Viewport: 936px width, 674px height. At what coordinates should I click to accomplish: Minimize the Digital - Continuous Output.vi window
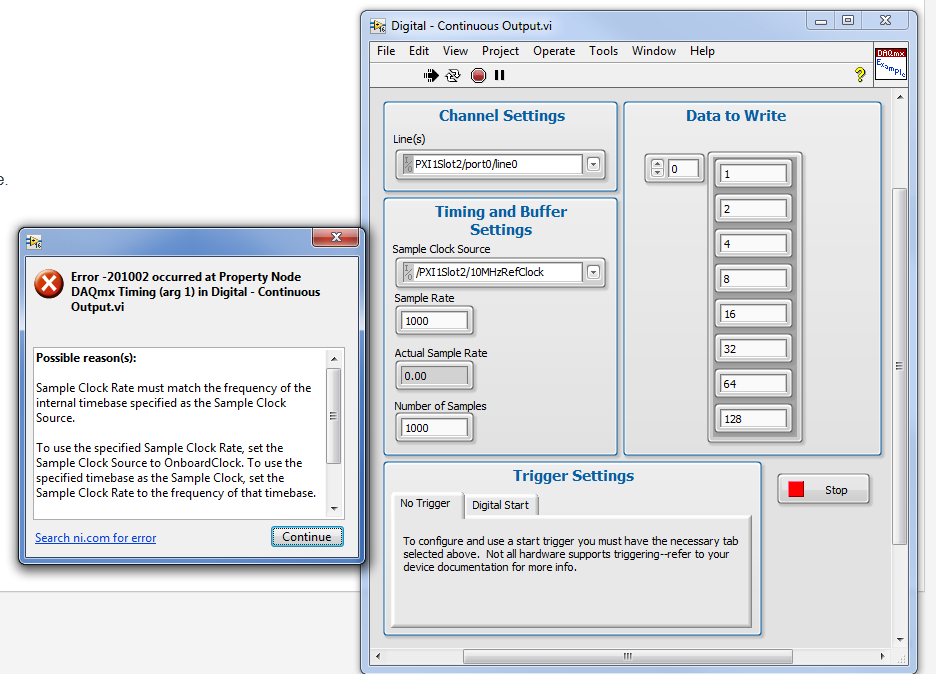pos(821,21)
